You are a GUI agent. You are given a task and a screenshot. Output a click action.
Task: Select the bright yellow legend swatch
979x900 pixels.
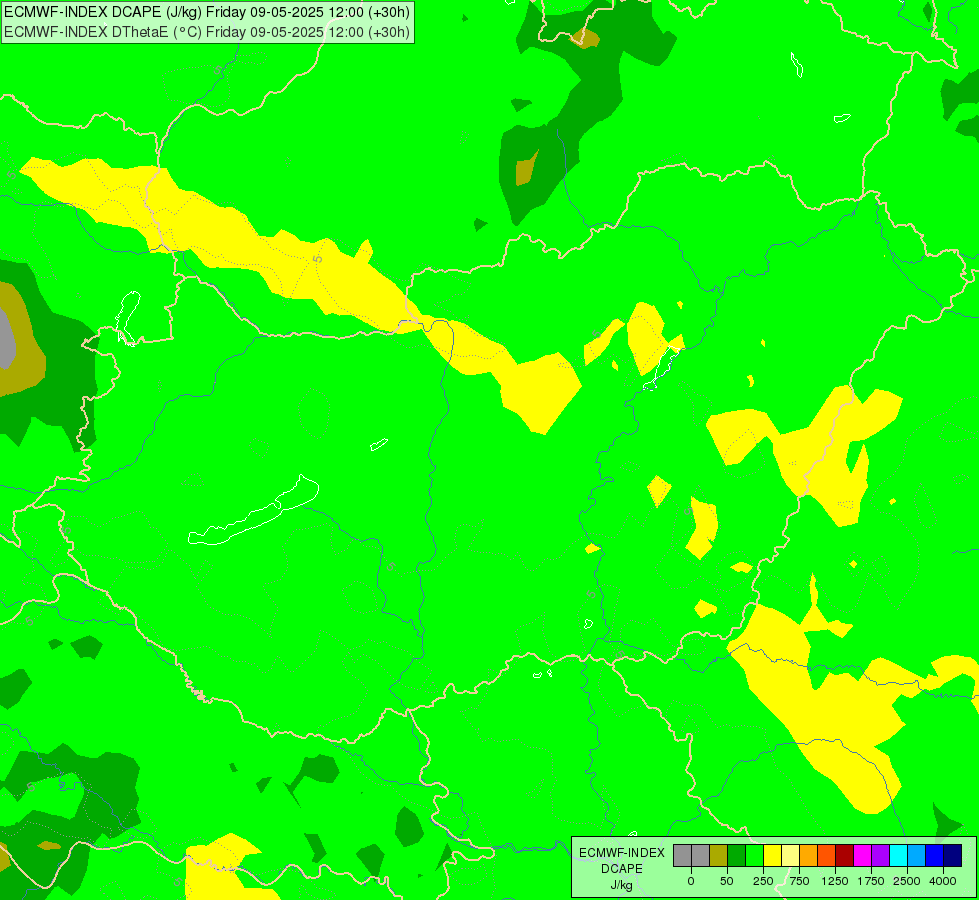[x=772, y=855]
